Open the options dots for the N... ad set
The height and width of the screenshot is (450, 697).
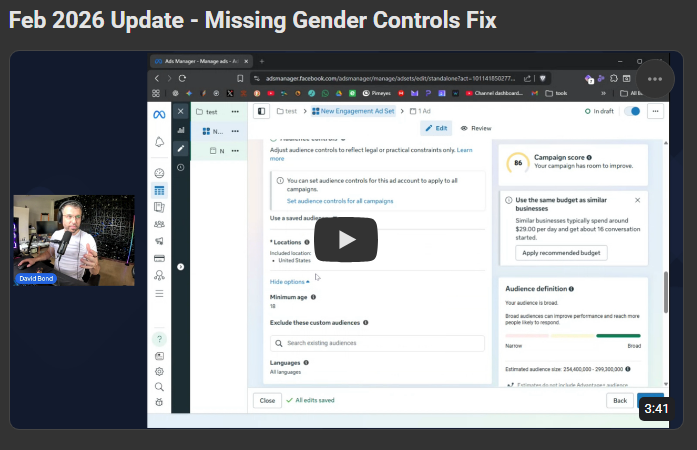(235, 131)
